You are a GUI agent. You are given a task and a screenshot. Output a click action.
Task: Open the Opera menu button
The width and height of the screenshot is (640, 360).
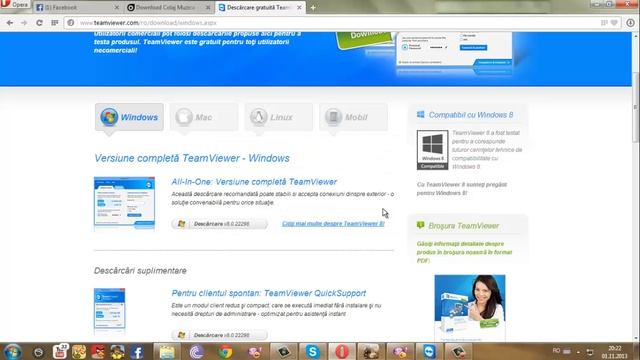tap(15, 5)
